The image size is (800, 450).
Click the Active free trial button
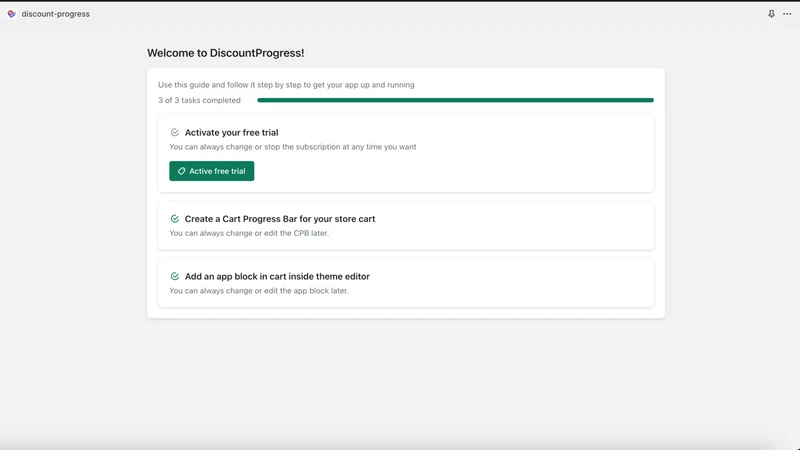pos(212,171)
